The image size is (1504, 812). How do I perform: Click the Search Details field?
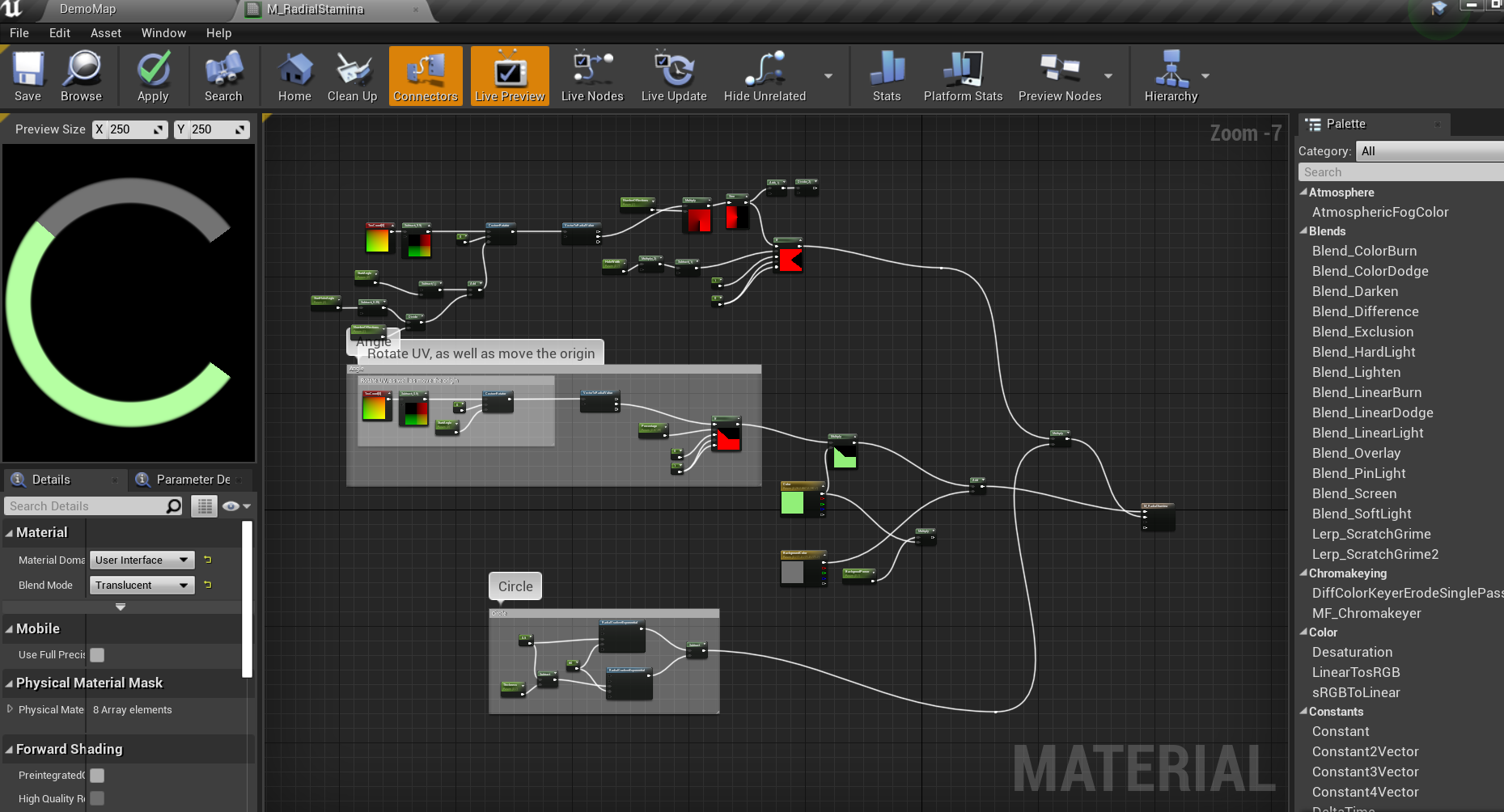(95, 506)
